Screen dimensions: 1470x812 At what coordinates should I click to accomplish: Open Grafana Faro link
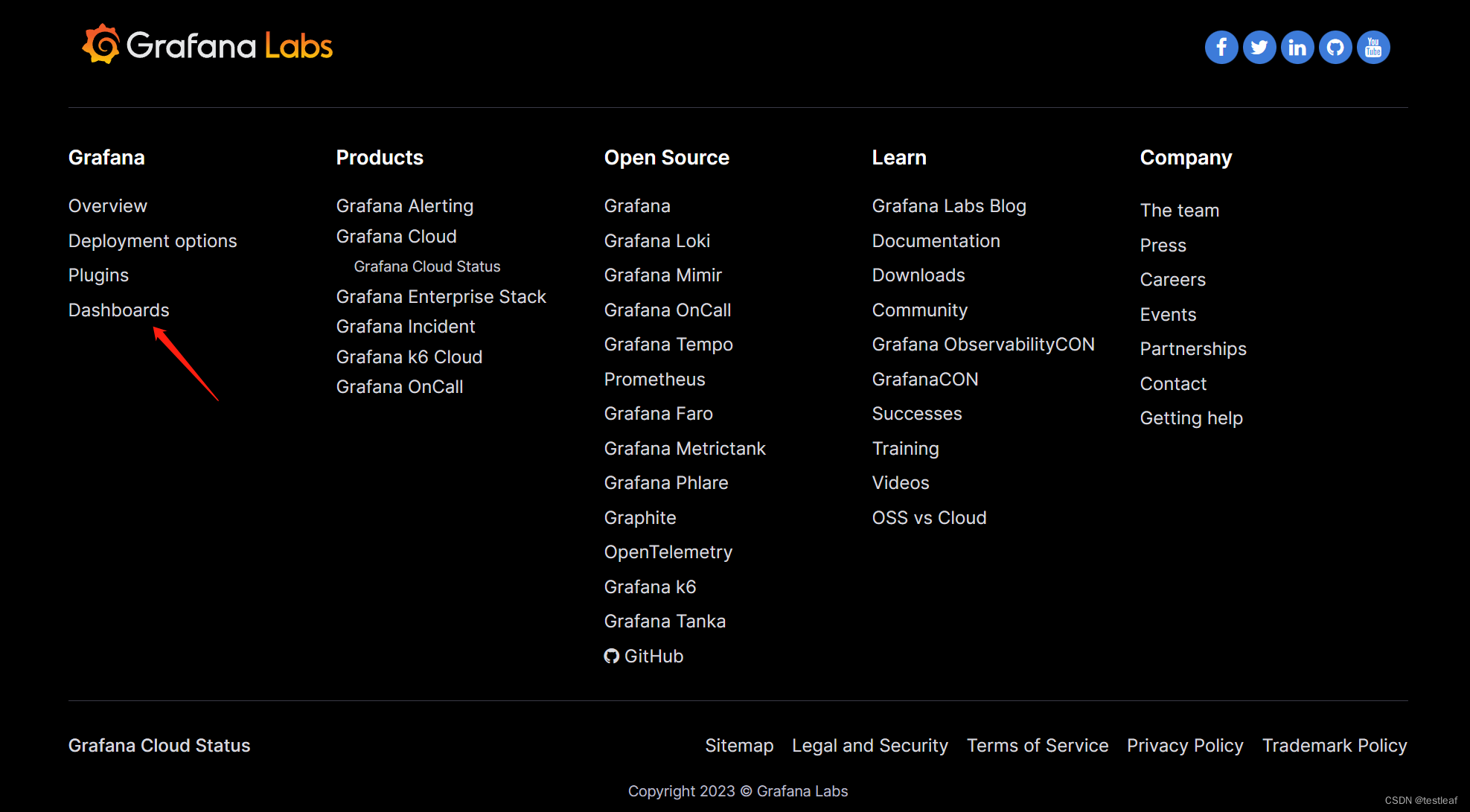(659, 413)
